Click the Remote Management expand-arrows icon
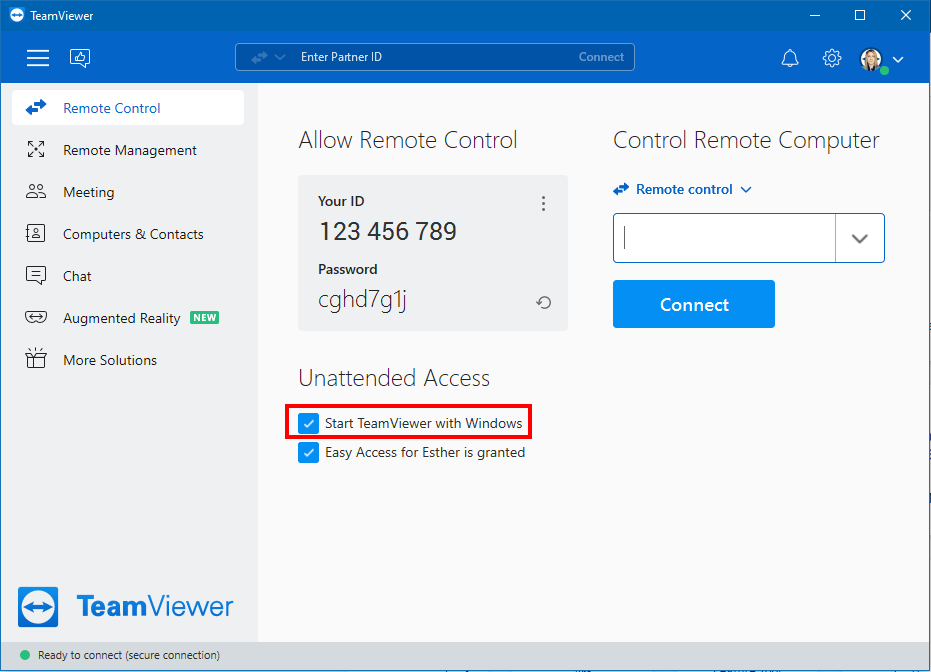Screen dimensions: 931x672 coord(36,149)
